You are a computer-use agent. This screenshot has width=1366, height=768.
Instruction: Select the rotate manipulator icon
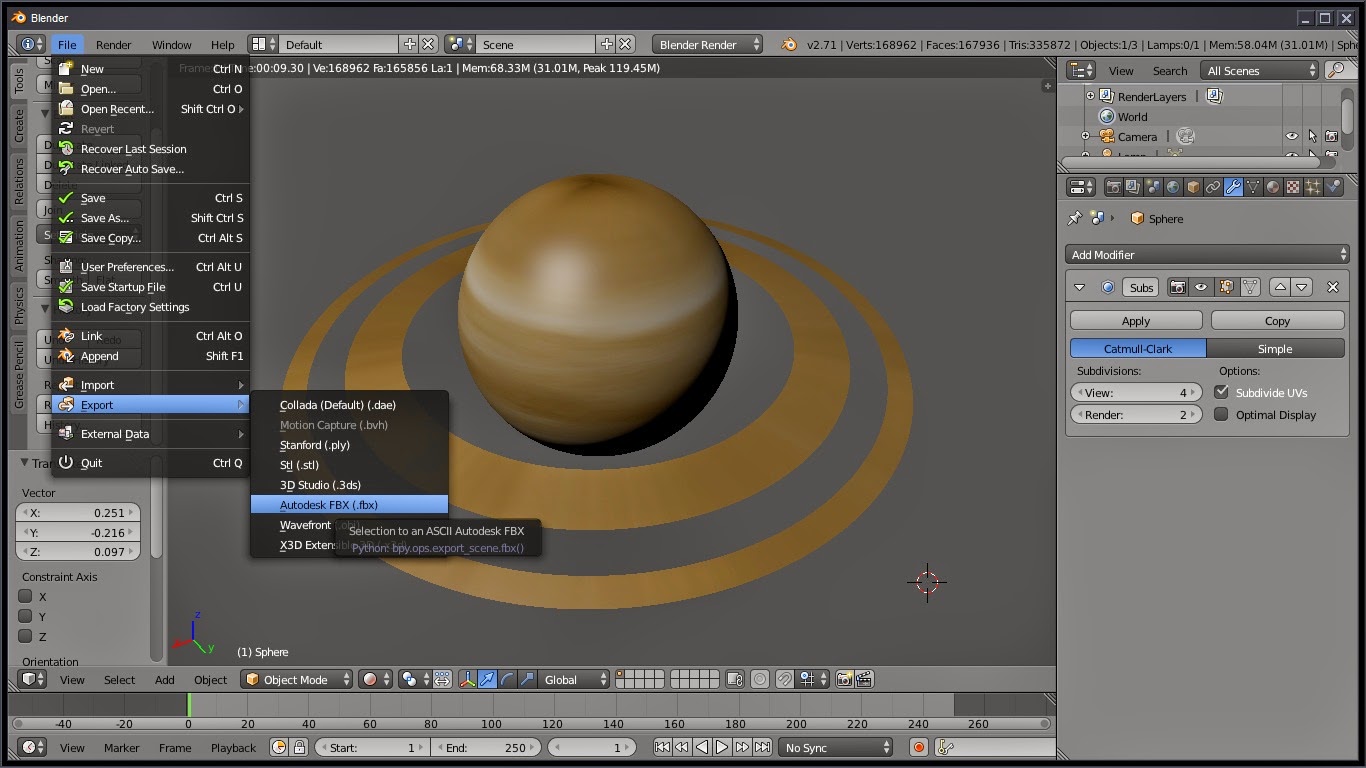pos(508,679)
